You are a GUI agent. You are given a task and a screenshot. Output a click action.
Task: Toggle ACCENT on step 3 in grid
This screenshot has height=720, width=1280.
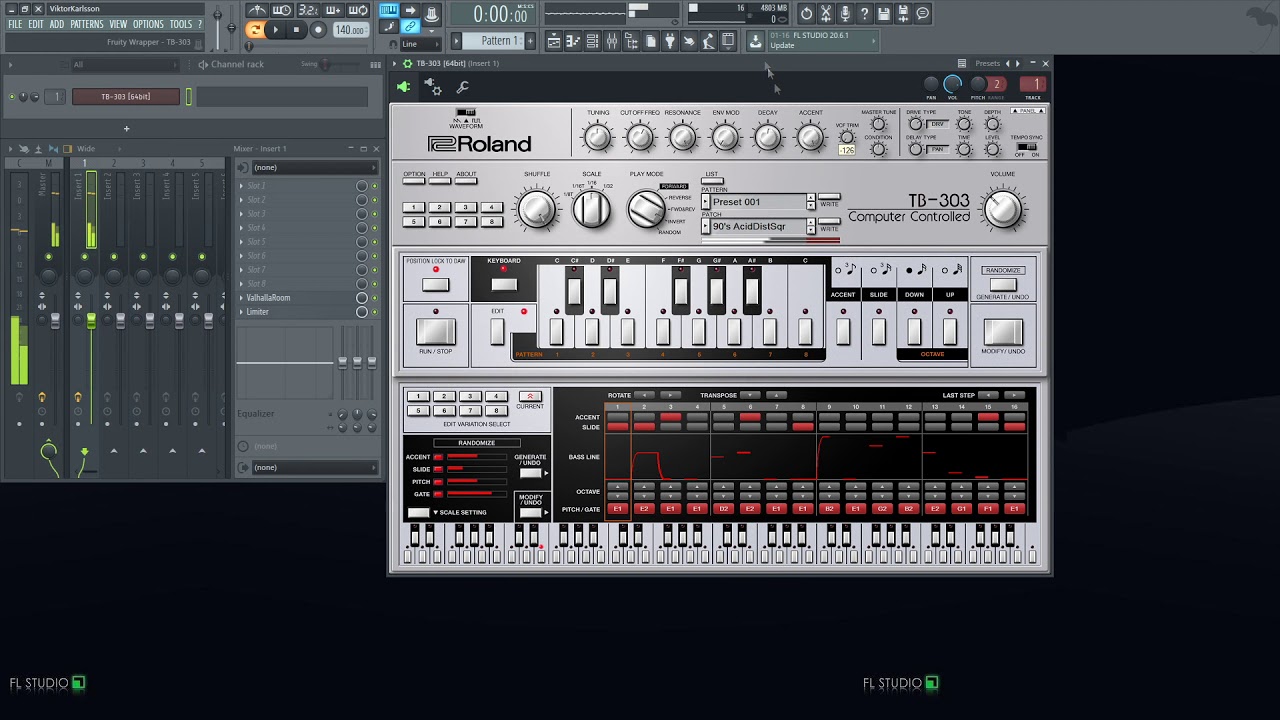(670, 417)
